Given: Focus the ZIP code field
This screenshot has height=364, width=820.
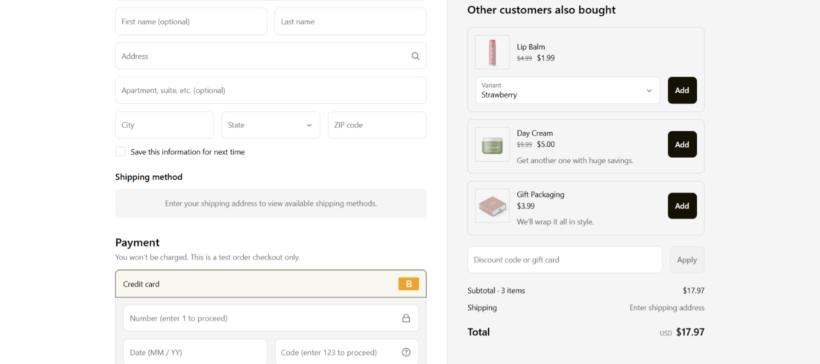Looking at the screenshot, I should 377,125.
